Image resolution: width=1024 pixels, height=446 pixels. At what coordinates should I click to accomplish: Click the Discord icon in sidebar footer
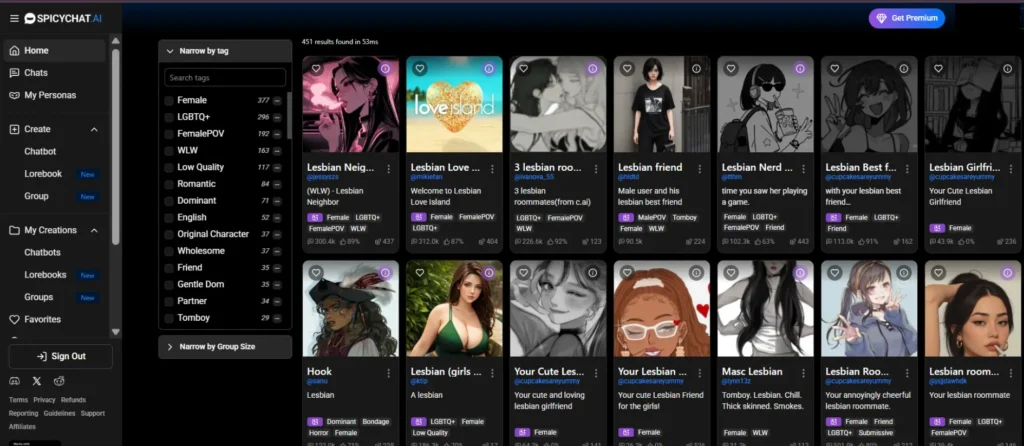pyautogui.click(x=14, y=381)
